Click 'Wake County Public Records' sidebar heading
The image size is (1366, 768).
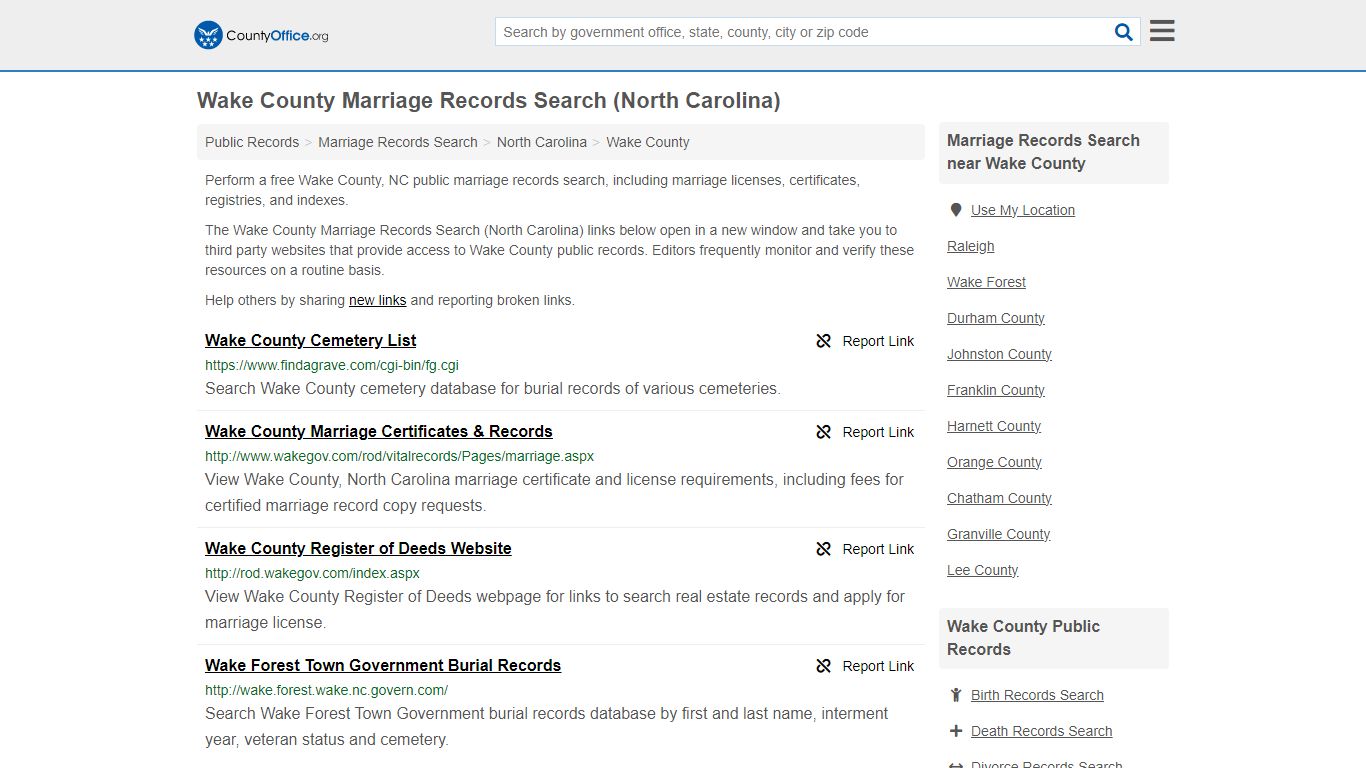coord(1023,638)
